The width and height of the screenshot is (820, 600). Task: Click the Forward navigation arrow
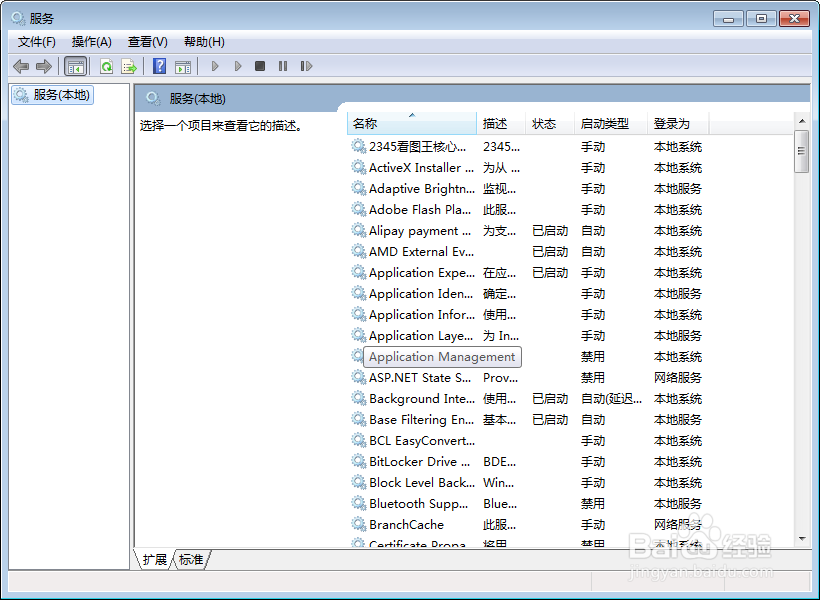[x=44, y=66]
